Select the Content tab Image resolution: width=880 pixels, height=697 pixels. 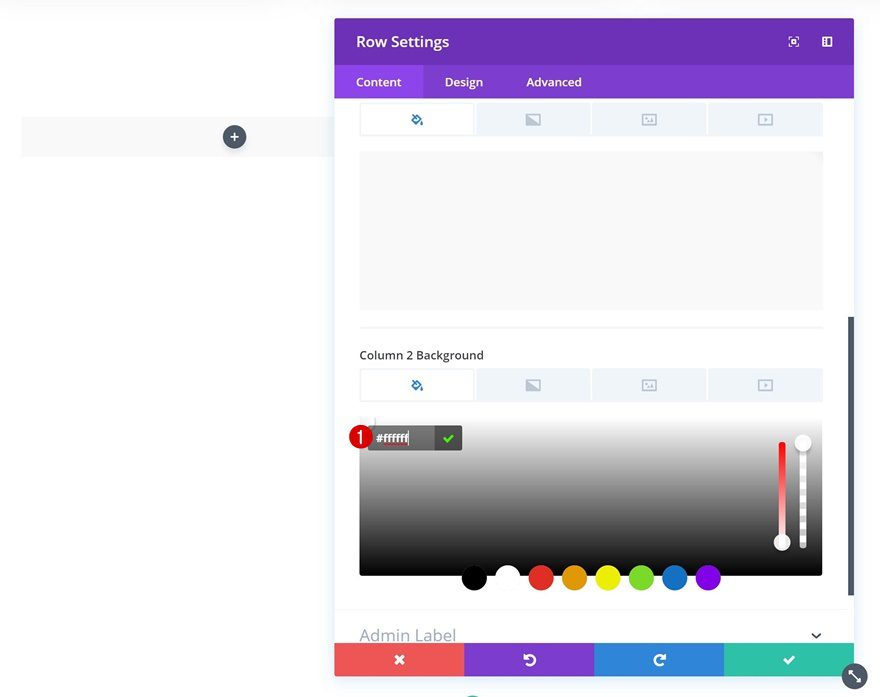click(379, 82)
